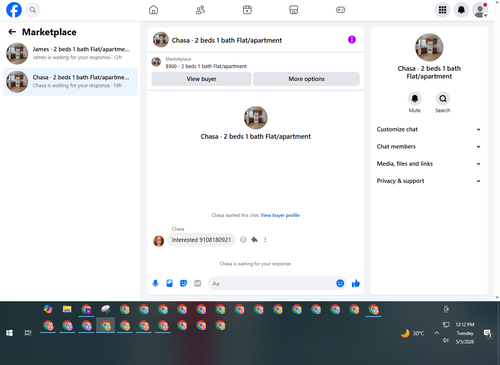Open the weather widget showing 30°C

[413, 333]
